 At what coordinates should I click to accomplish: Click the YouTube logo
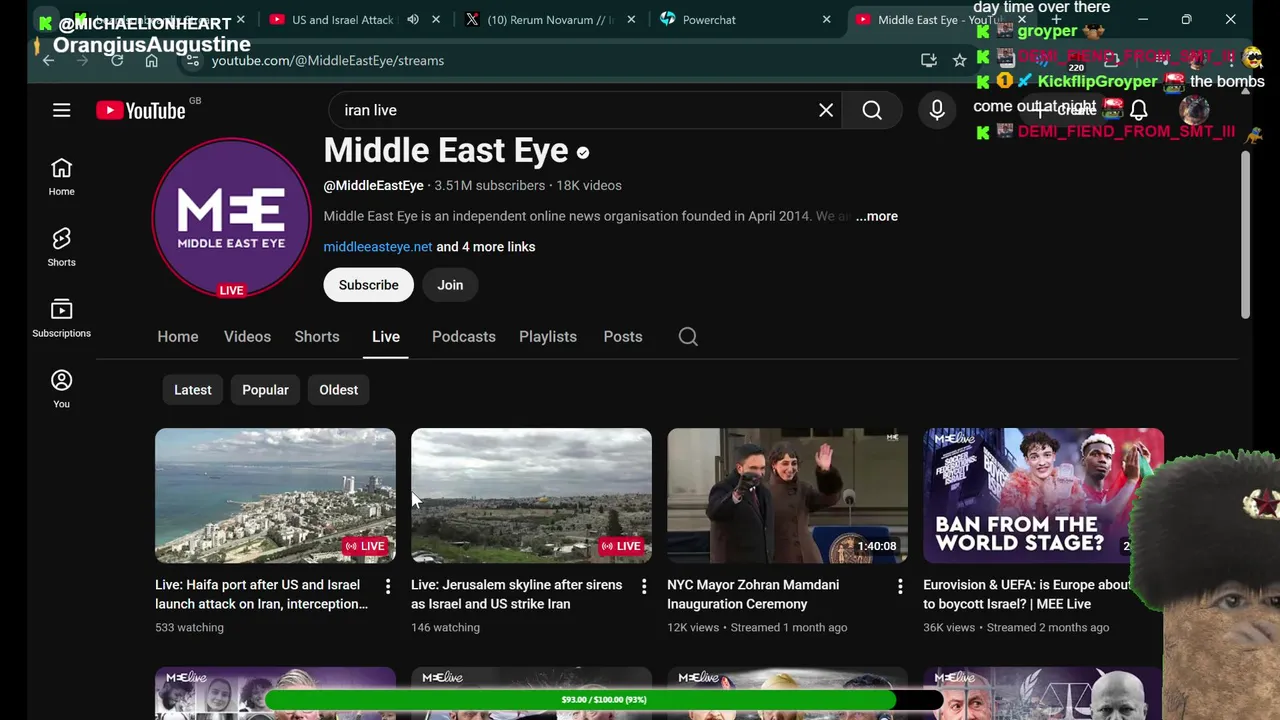[x=141, y=110]
